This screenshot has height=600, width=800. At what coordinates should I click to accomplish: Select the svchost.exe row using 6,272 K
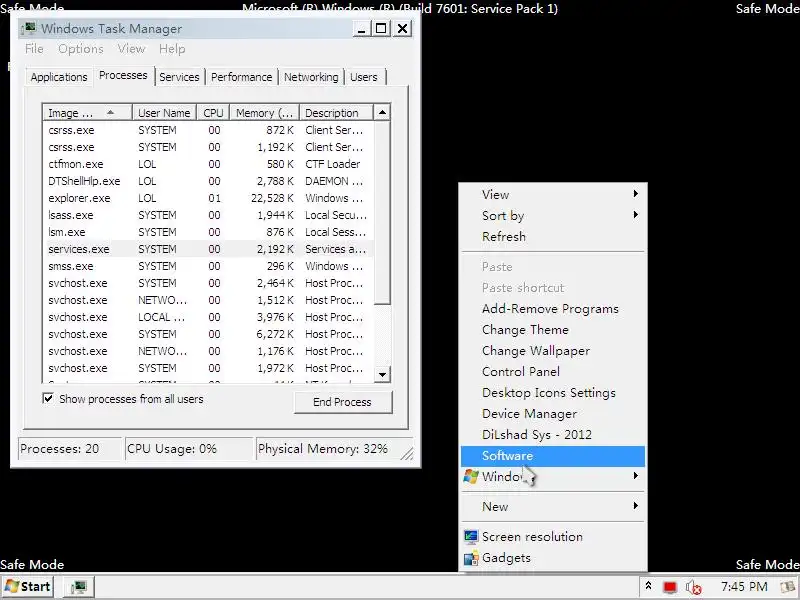coord(209,334)
